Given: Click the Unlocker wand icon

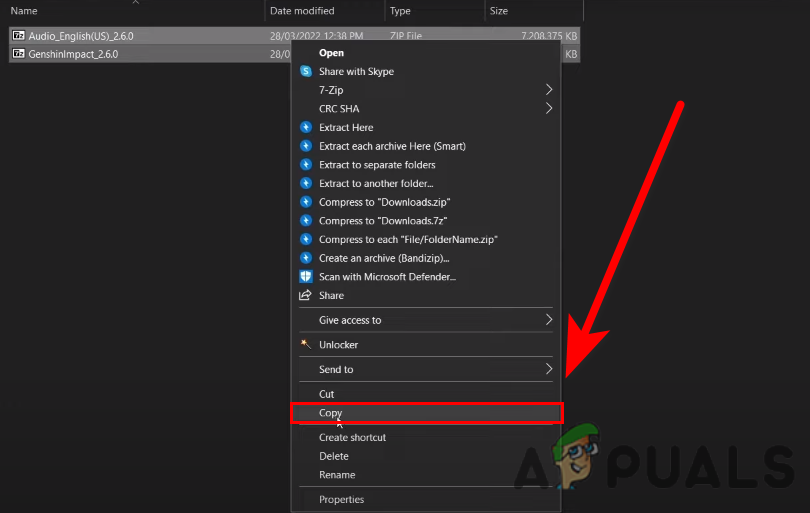Looking at the screenshot, I should (306, 344).
